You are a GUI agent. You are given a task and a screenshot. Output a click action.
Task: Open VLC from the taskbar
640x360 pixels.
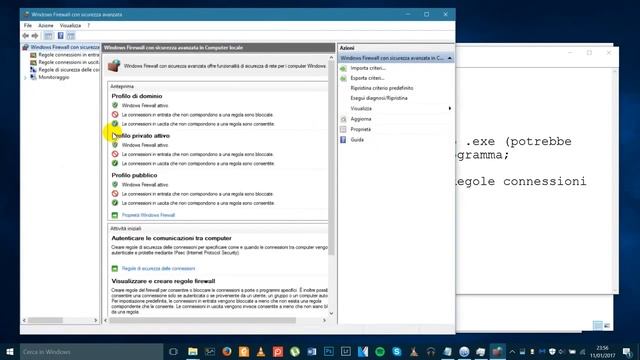coord(261,351)
